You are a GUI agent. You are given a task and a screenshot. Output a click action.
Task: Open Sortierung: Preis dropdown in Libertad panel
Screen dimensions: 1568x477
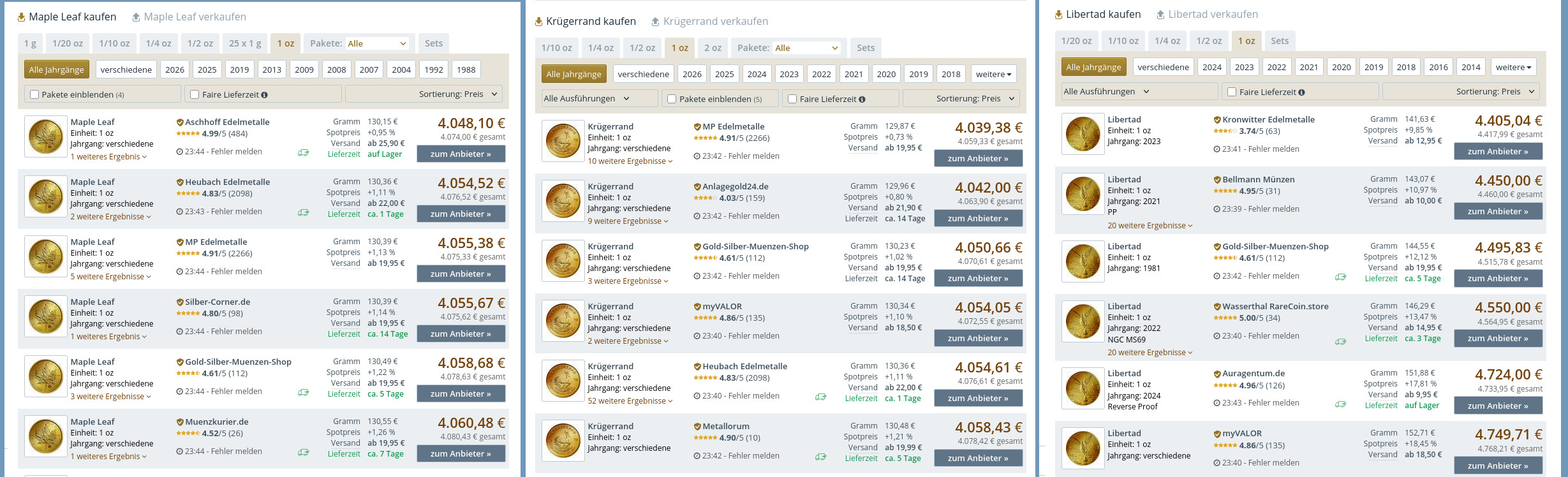click(1461, 92)
